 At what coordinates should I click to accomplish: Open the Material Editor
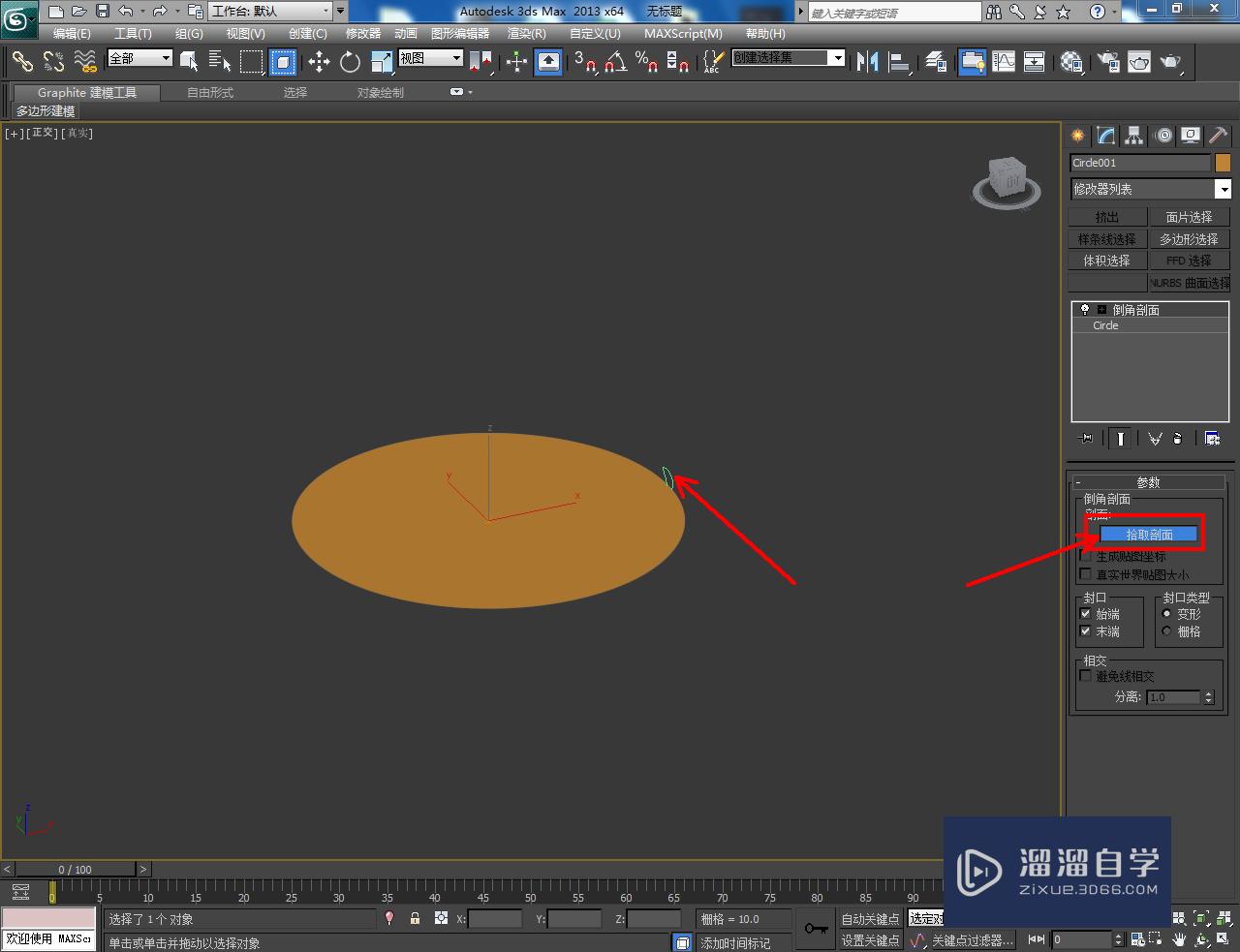(1070, 62)
